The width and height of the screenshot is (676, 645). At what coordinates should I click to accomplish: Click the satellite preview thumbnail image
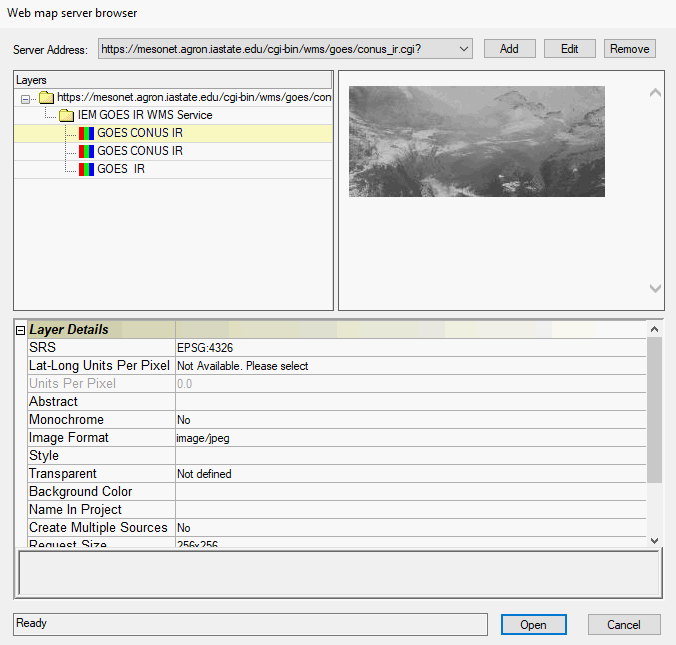click(476, 141)
